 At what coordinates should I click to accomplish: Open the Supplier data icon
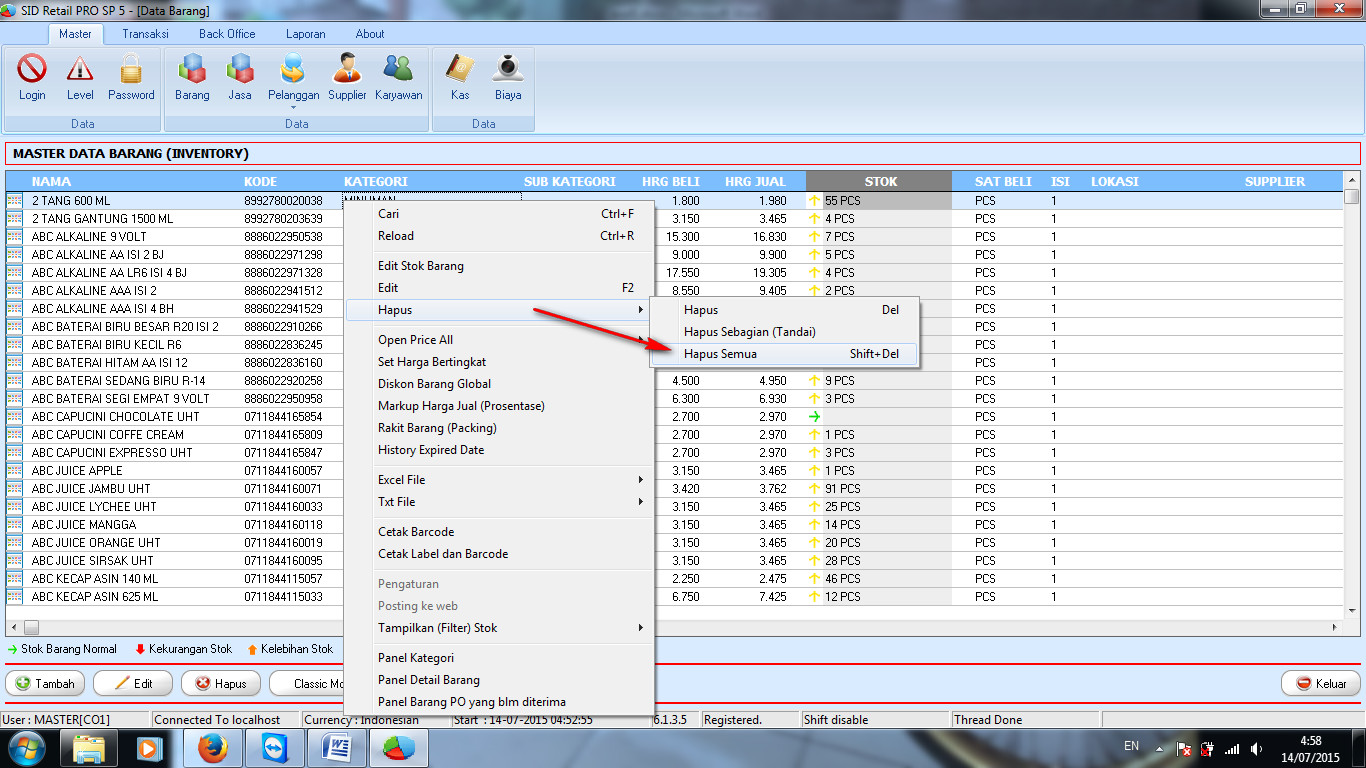coord(347,75)
